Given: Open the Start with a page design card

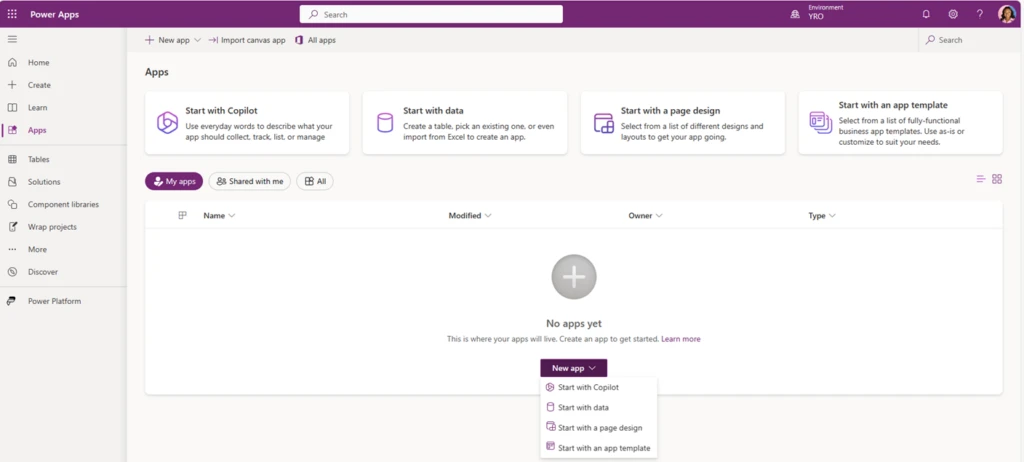Looking at the screenshot, I should click(x=682, y=123).
